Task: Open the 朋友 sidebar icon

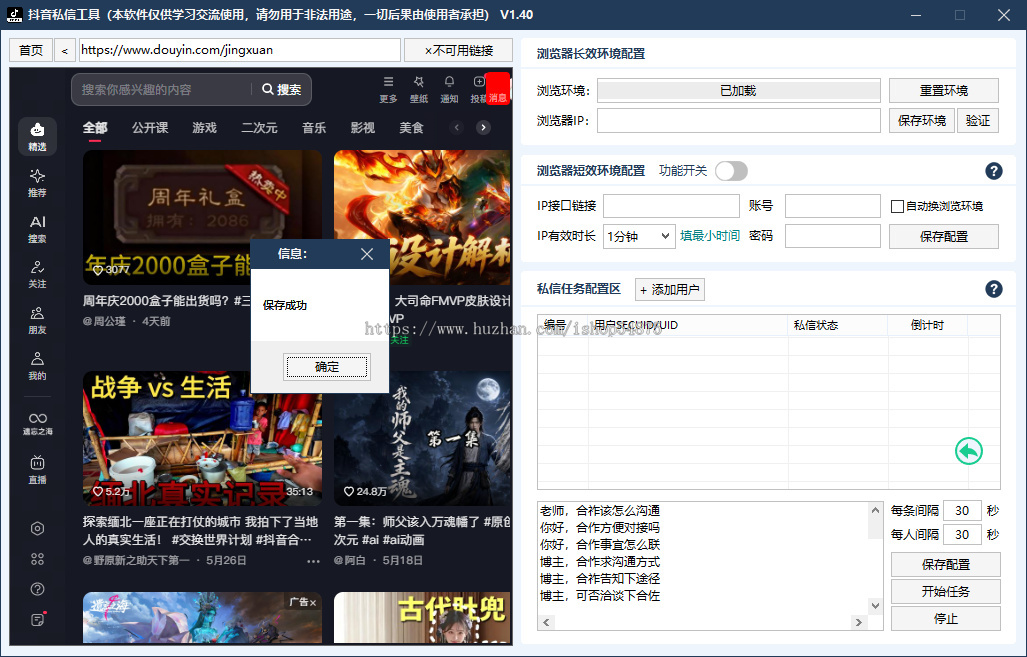Action: click(37, 320)
